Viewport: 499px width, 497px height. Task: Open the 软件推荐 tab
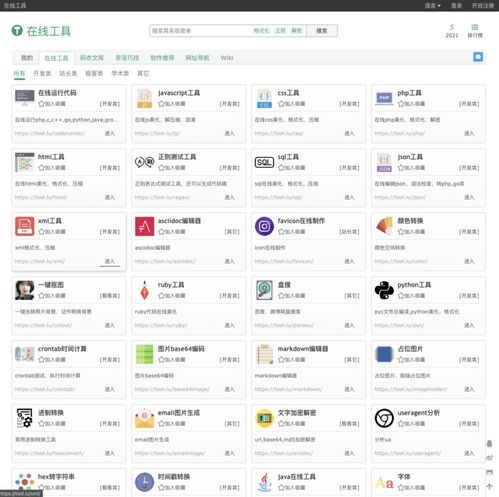click(x=162, y=58)
